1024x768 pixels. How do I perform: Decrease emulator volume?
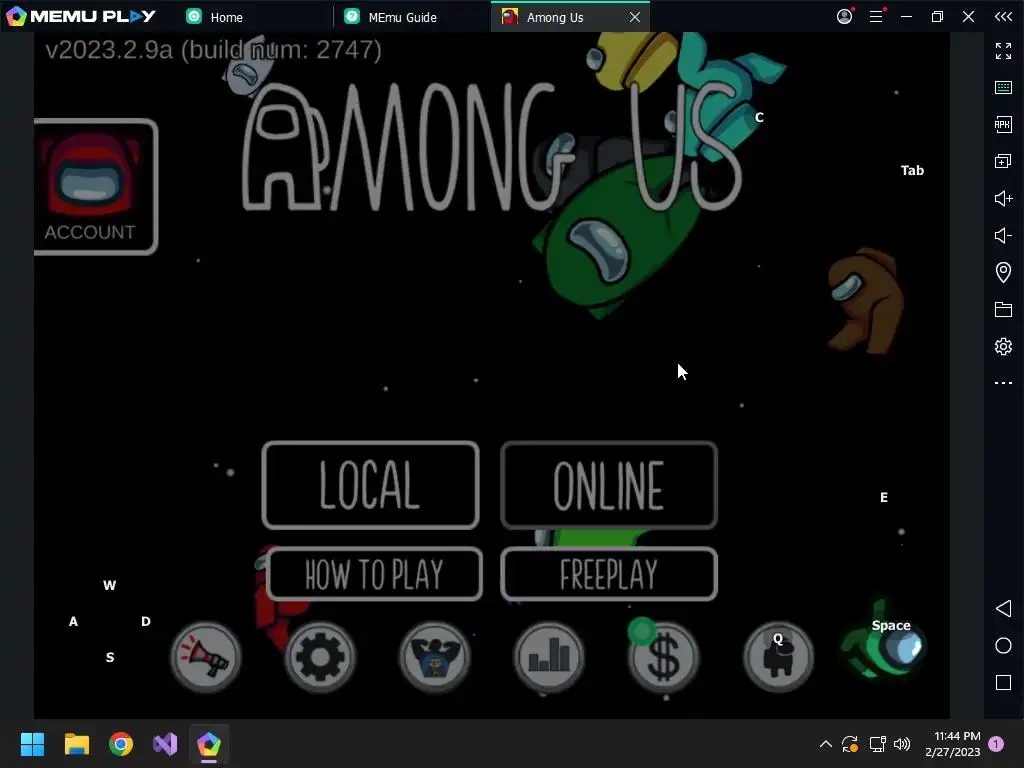(x=1003, y=235)
